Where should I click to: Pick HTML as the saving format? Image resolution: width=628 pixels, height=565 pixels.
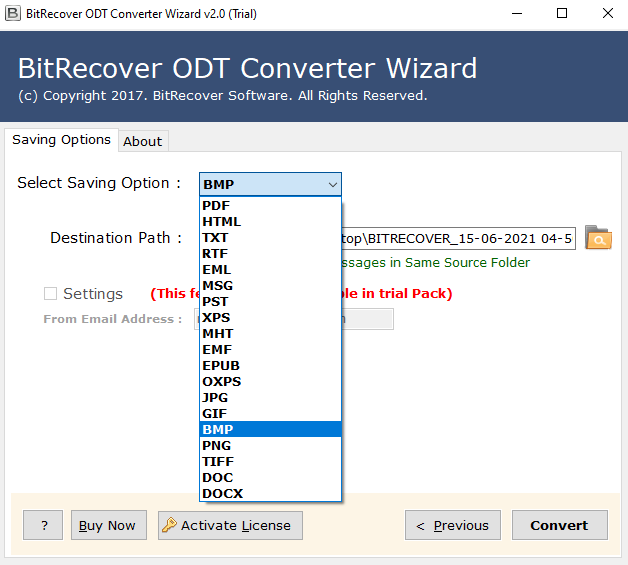point(221,222)
